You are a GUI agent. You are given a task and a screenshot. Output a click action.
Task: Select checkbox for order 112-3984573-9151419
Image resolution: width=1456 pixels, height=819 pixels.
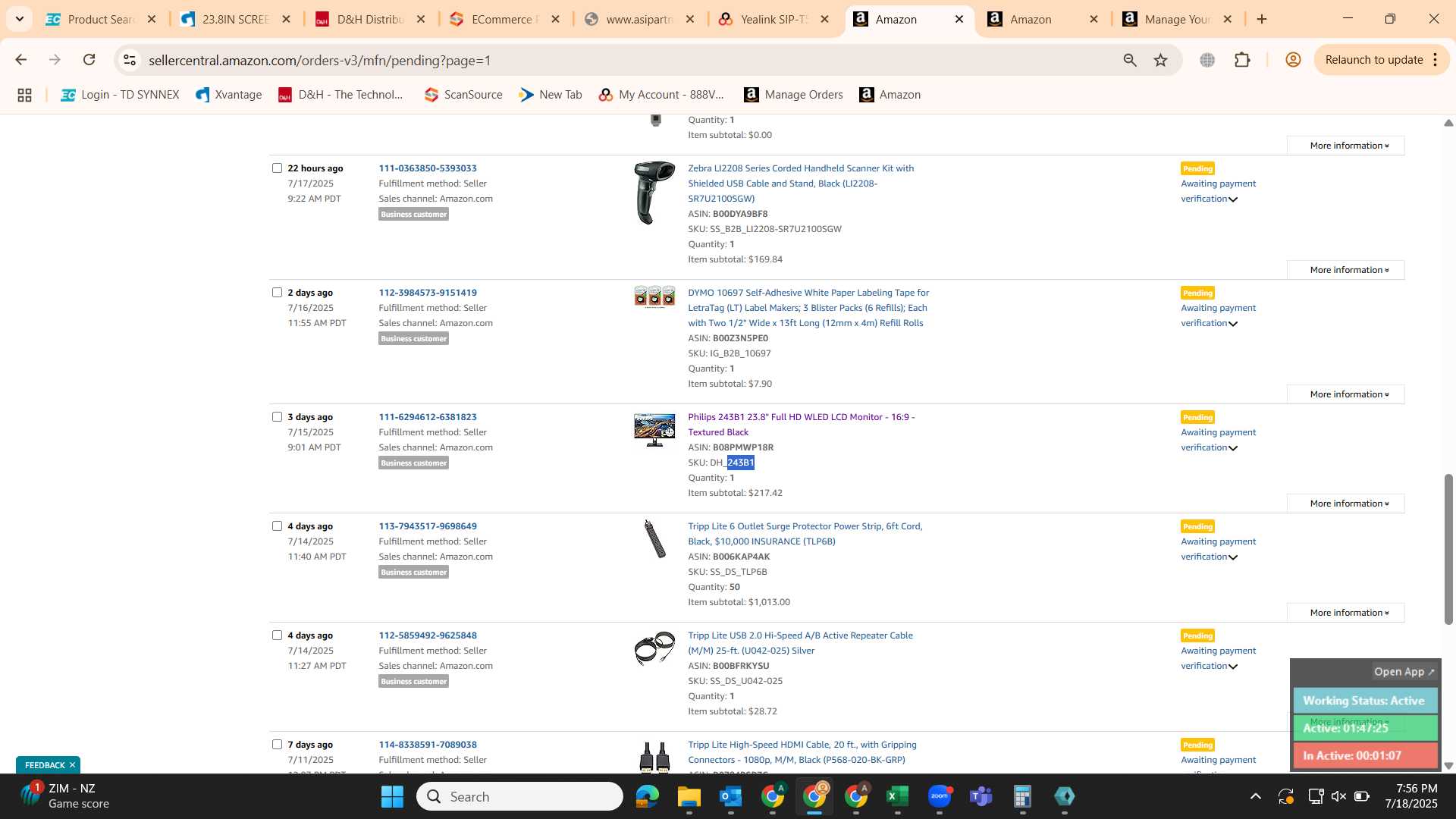[277, 293]
